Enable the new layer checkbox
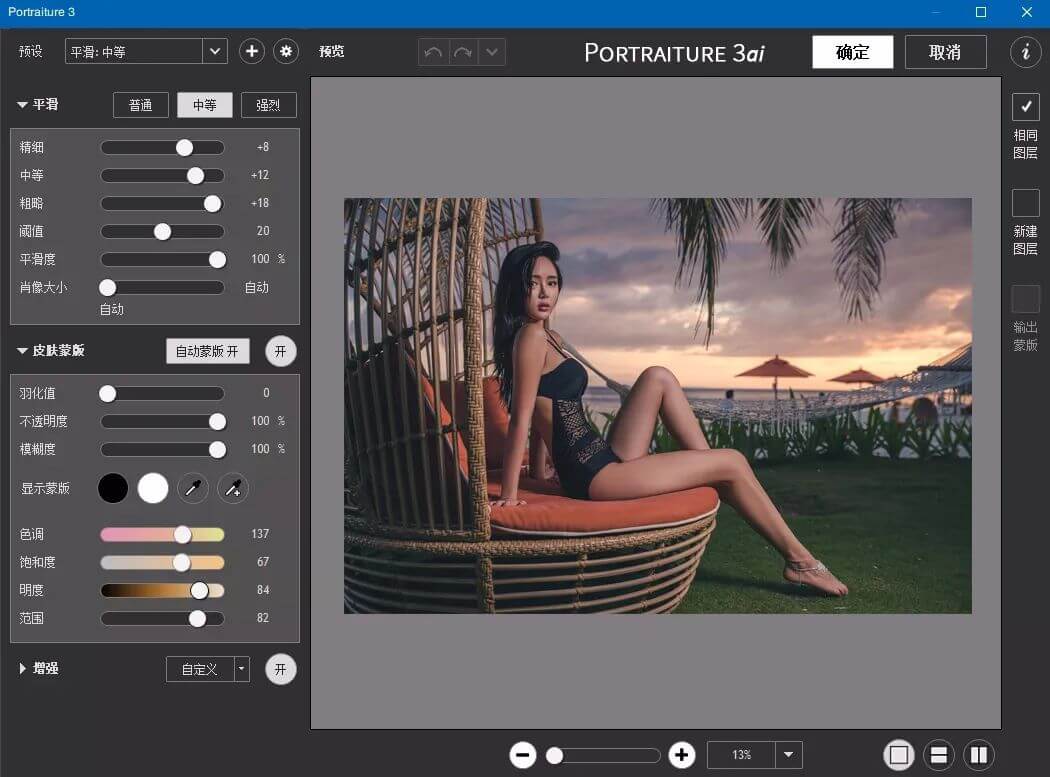The image size is (1050, 777). [x=1025, y=203]
